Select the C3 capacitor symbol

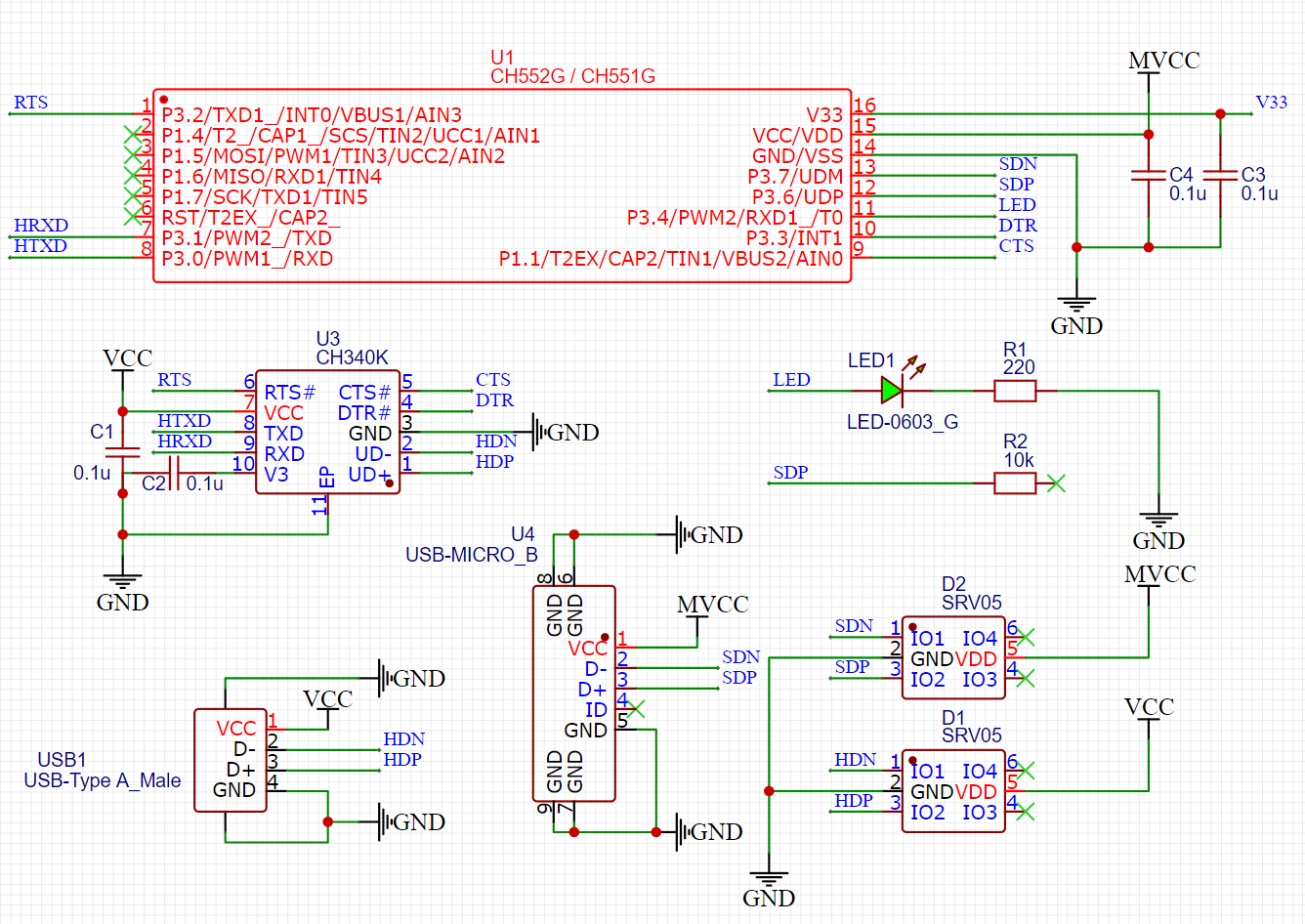pos(1220,175)
